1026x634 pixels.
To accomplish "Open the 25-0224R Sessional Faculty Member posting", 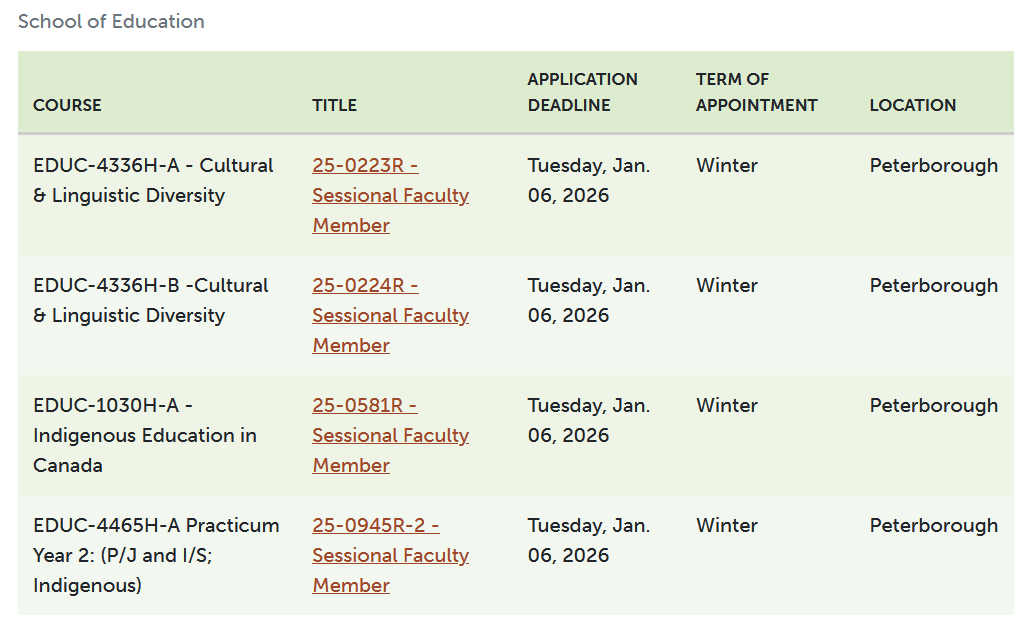I will 390,315.
